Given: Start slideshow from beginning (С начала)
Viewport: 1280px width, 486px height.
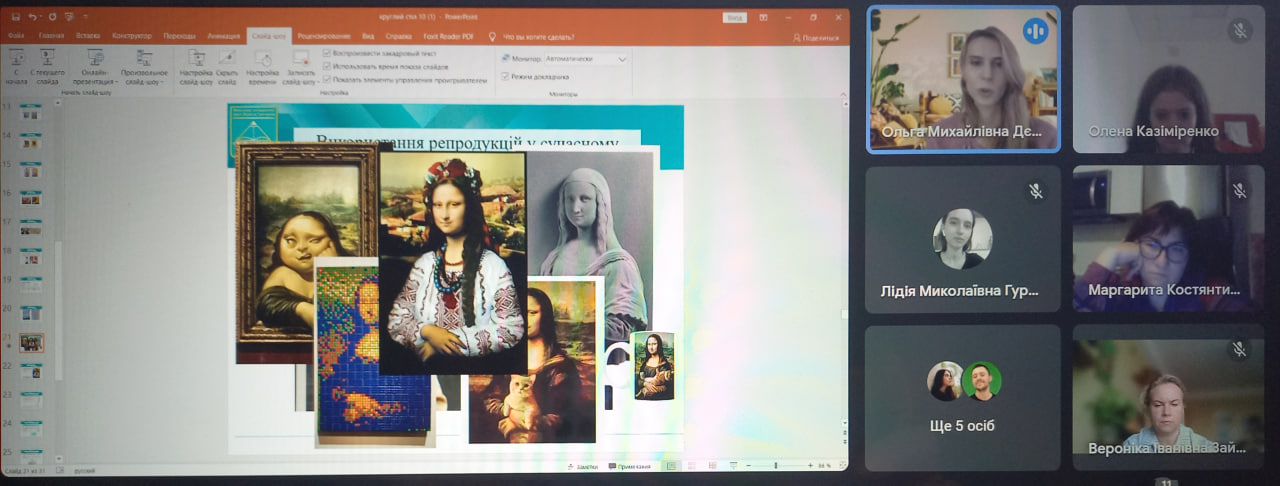Looking at the screenshot, I should pyautogui.click(x=17, y=66).
